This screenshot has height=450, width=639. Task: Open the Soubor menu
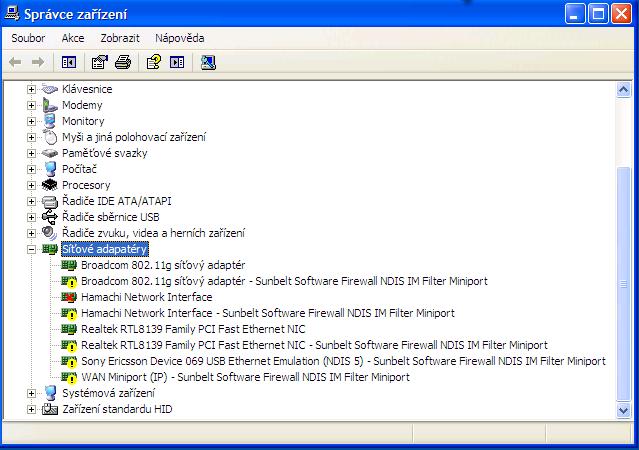[28, 38]
